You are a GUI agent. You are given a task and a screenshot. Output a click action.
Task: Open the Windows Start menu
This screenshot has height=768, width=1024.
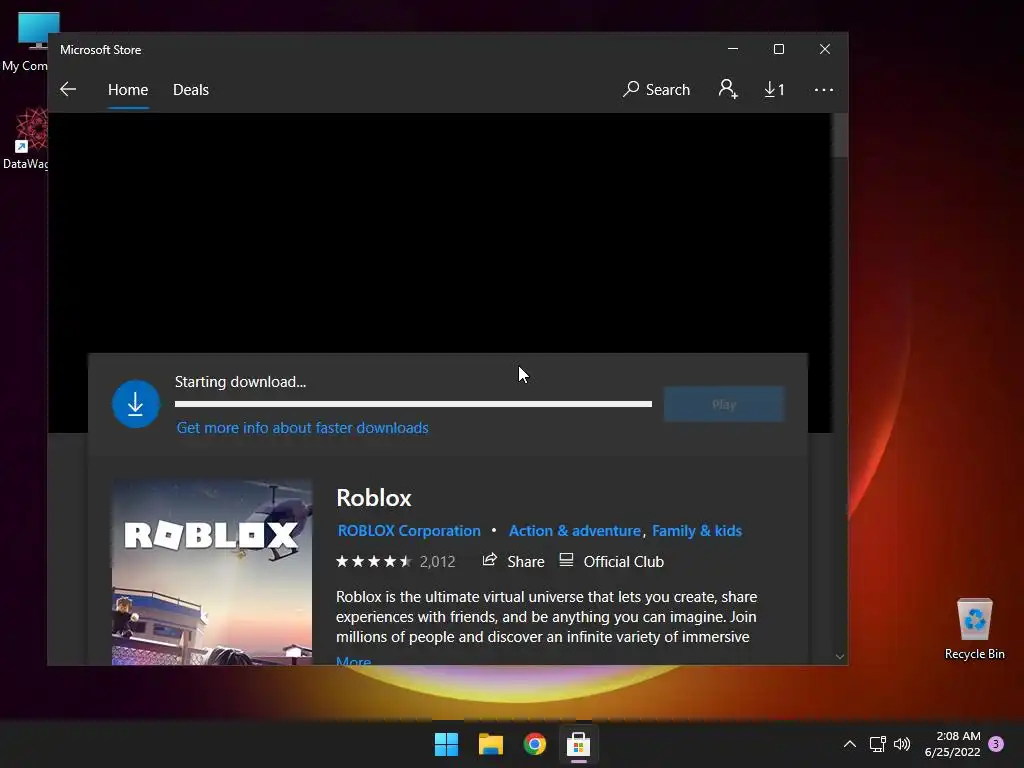447,744
